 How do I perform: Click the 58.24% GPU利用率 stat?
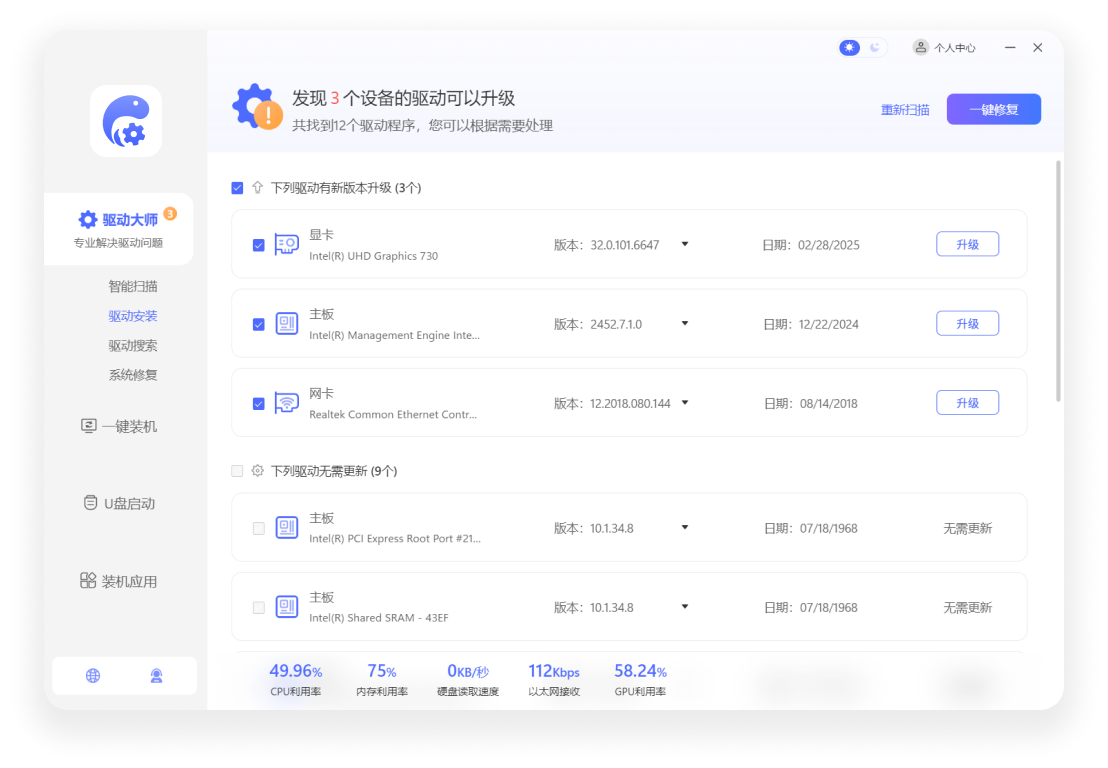pos(640,679)
